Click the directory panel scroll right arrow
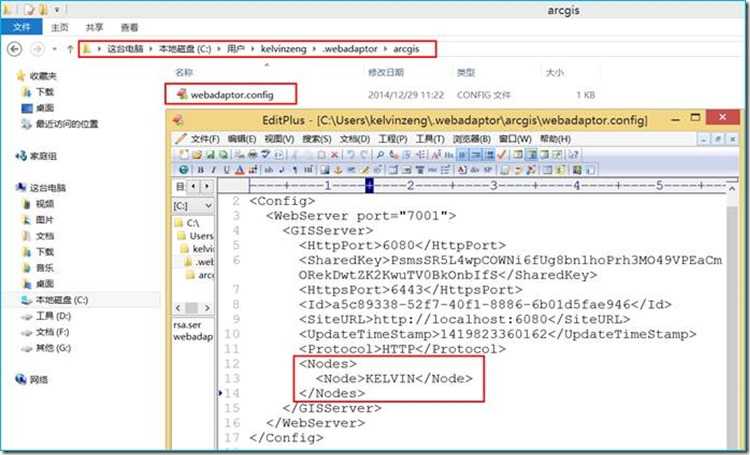Screen dimensions: 750x455 point(207,308)
